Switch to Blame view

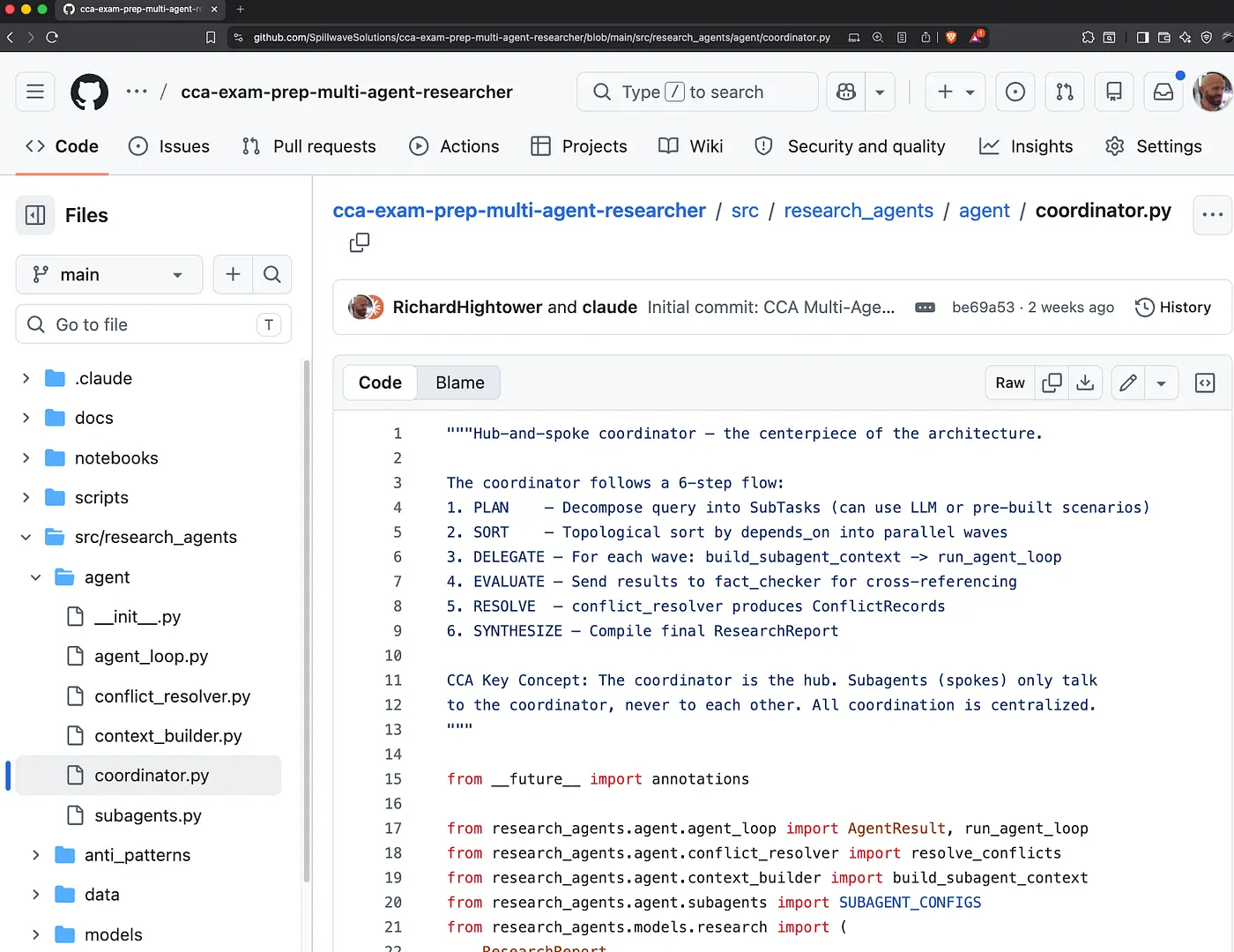tap(460, 383)
